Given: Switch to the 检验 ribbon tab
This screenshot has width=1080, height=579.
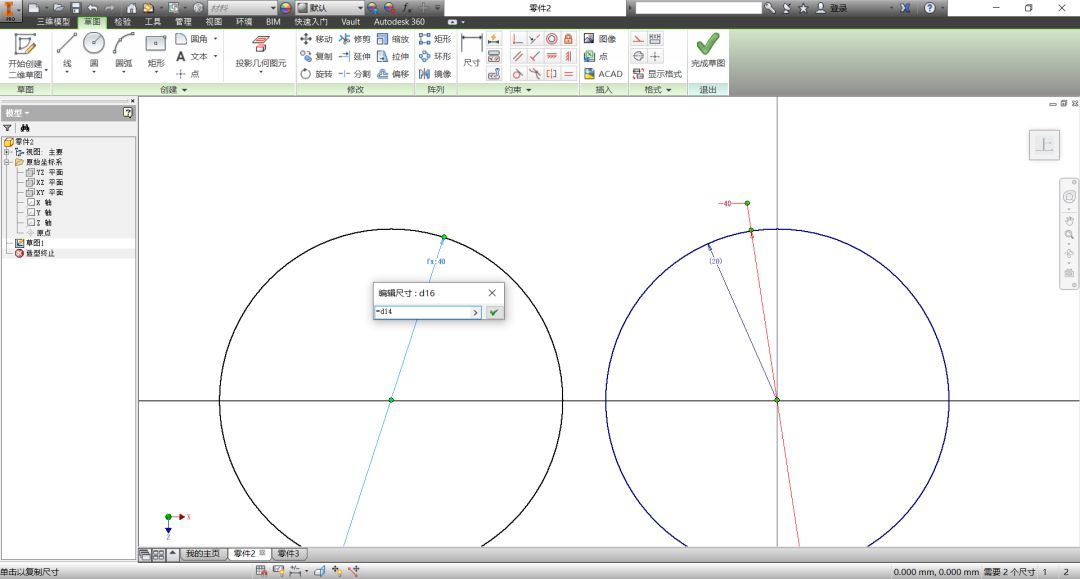Looking at the screenshot, I should (x=123, y=22).
